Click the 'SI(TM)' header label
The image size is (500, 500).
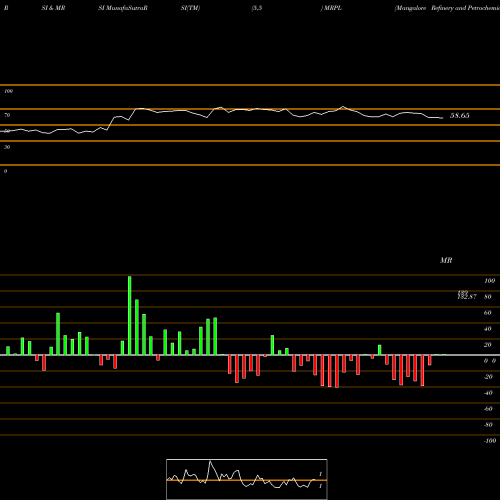coord(190,8)
